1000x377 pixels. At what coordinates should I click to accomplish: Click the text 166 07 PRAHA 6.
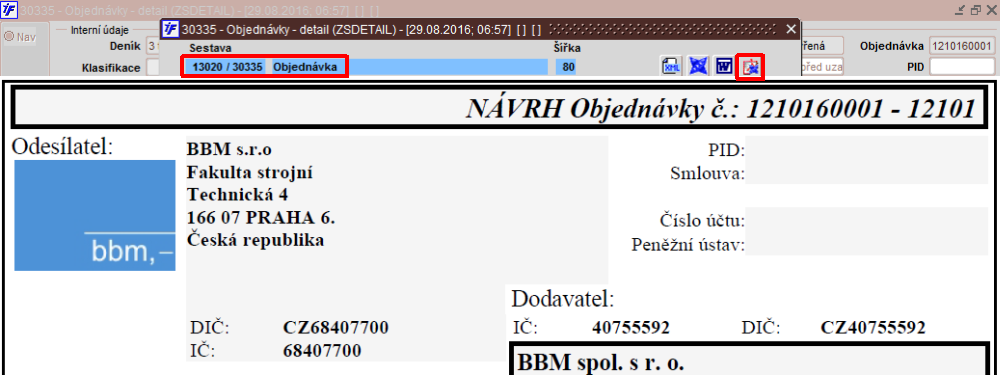261,218
